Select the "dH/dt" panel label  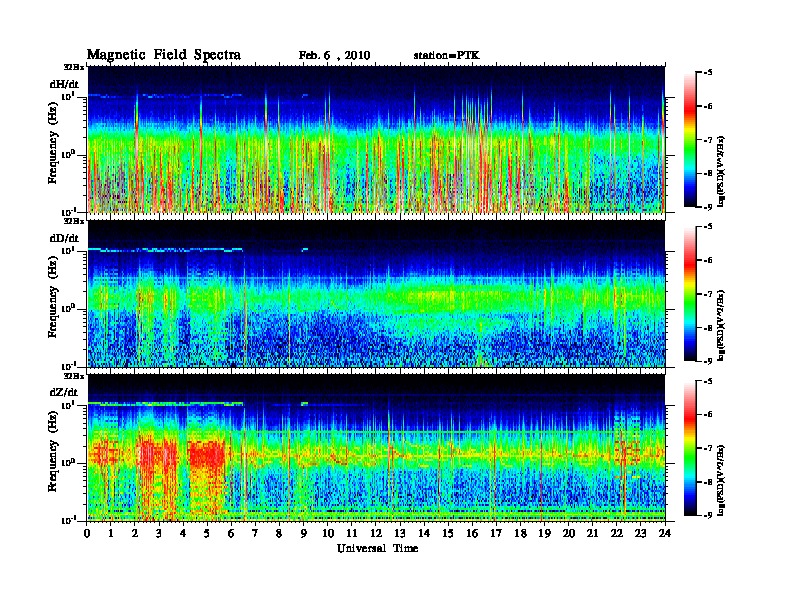[x=64, y=84]
